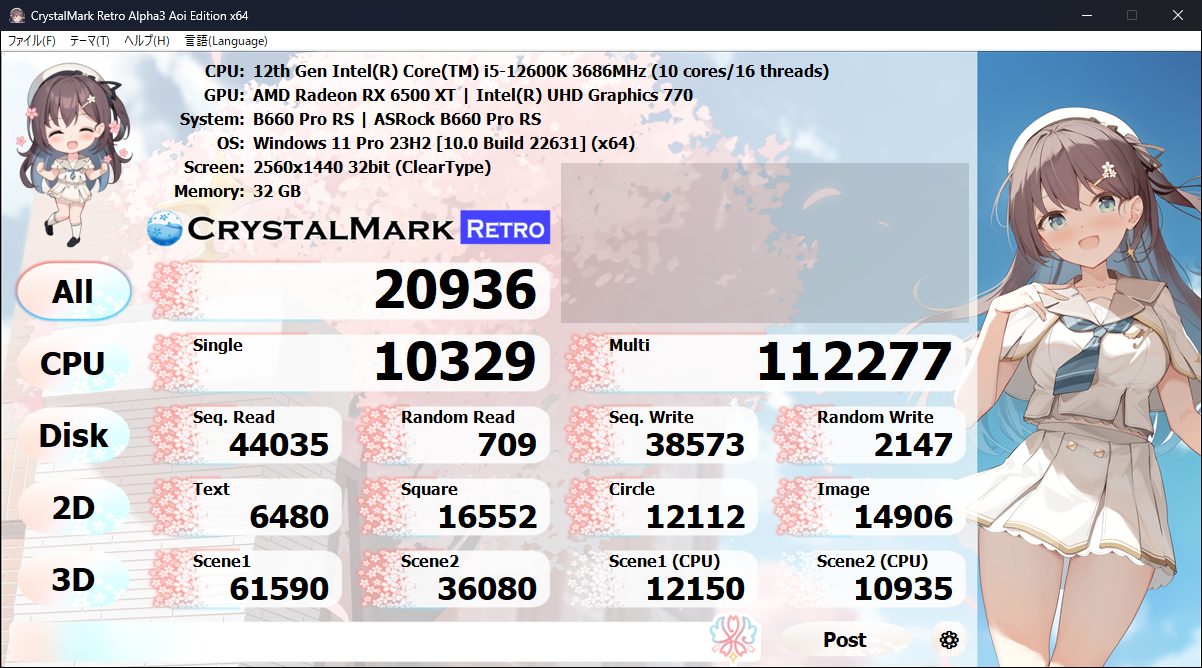Close the CrystalMark Retro window
The width and height of the screenshot is (1202, 668).
(x=1178, y=15)
